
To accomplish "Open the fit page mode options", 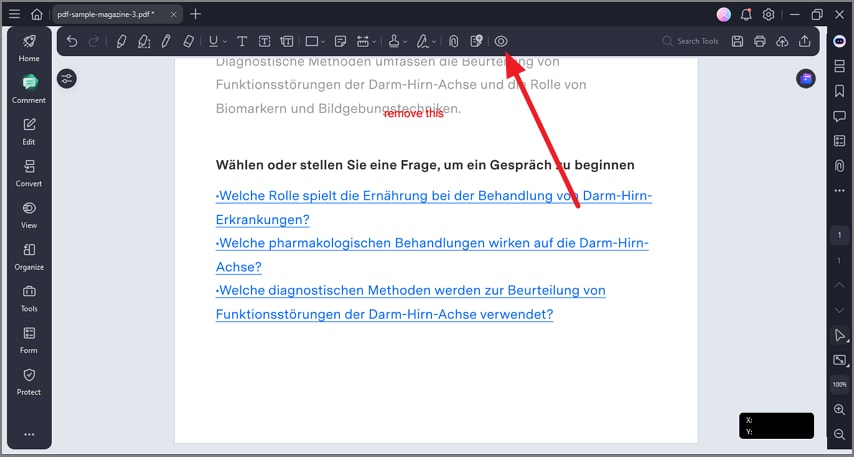I will 839,360.
